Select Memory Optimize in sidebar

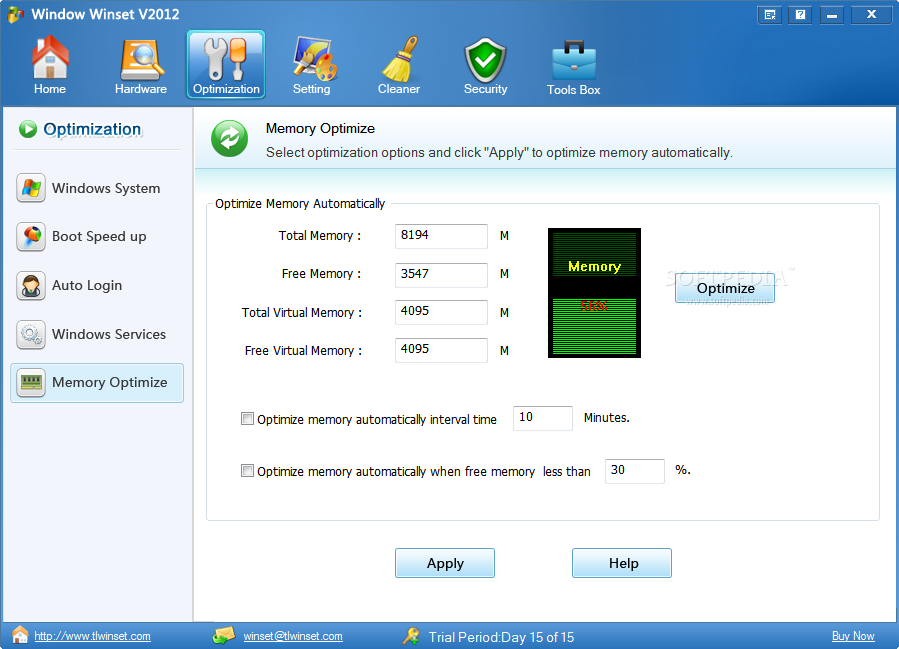pos(97,382)
